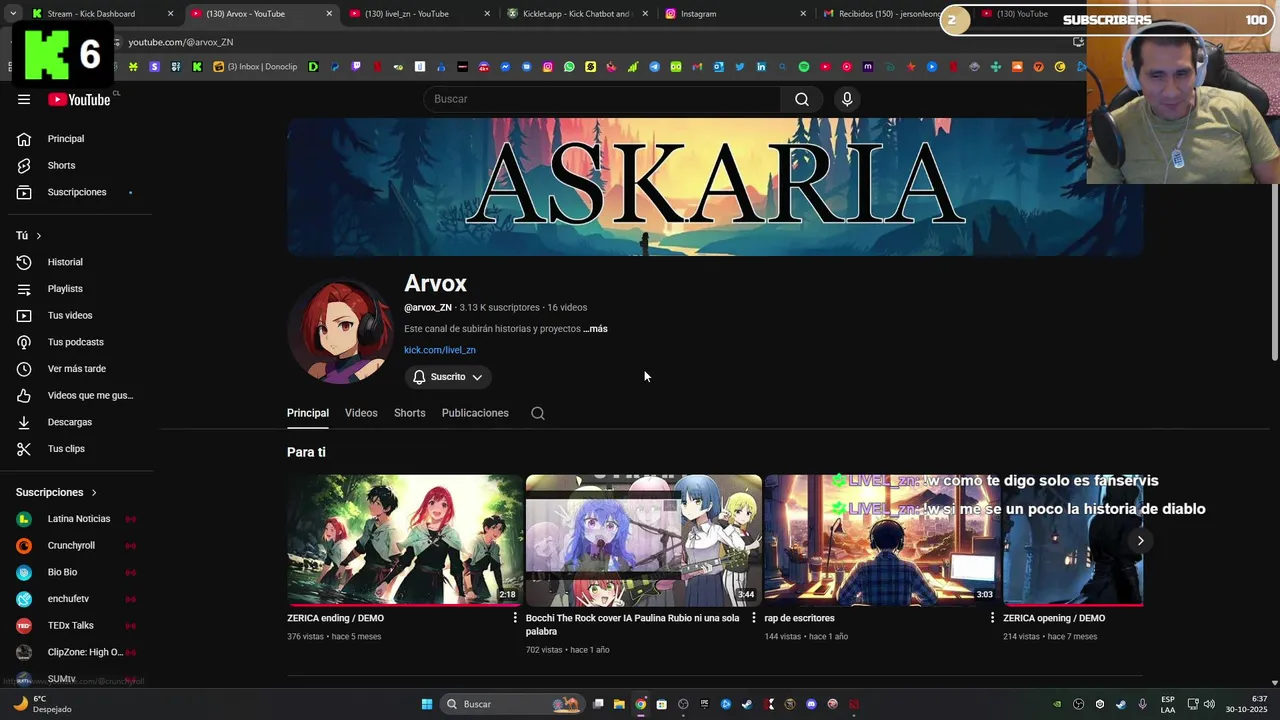1280x720 pixels.
Task: Open Latina Noticias subscription
Action: (80, 519)
